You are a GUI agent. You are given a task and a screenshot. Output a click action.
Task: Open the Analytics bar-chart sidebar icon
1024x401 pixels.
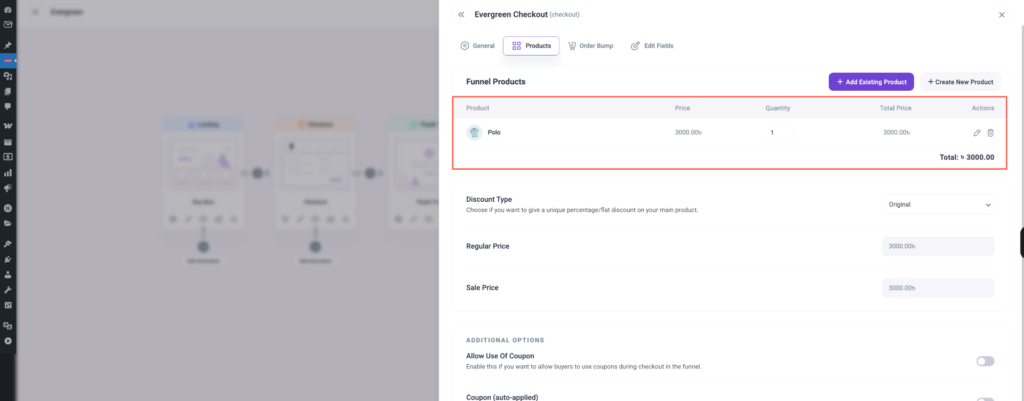pos(8,173)
